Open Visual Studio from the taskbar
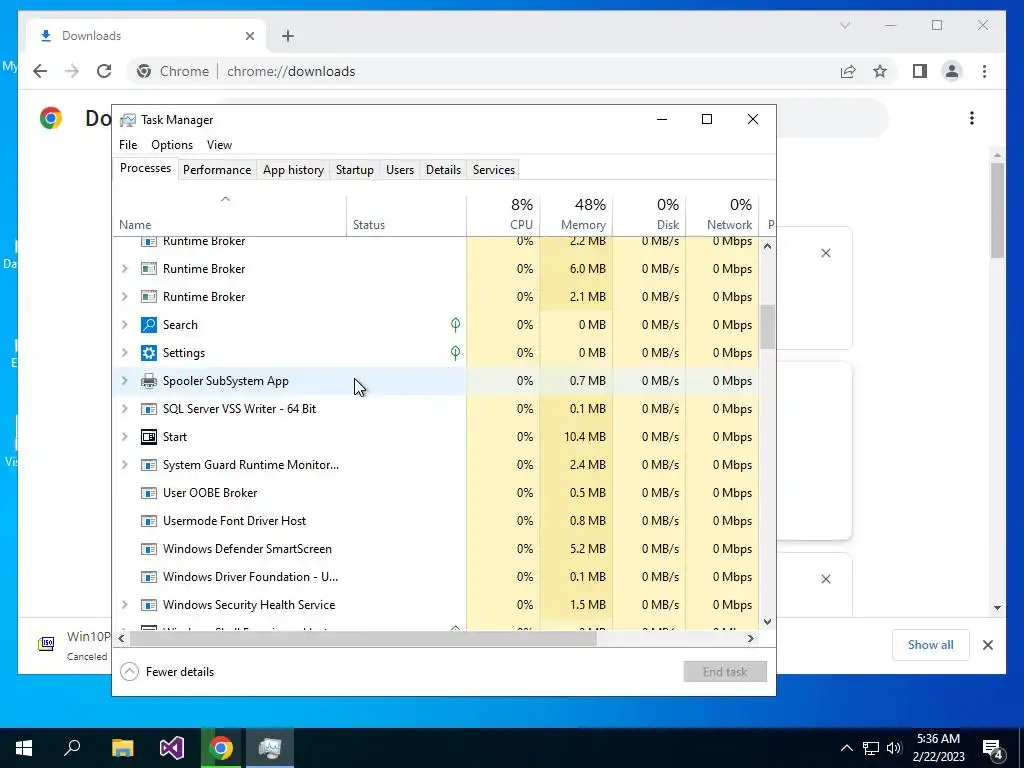The image size is (1024, 768). tap(172, 748)
